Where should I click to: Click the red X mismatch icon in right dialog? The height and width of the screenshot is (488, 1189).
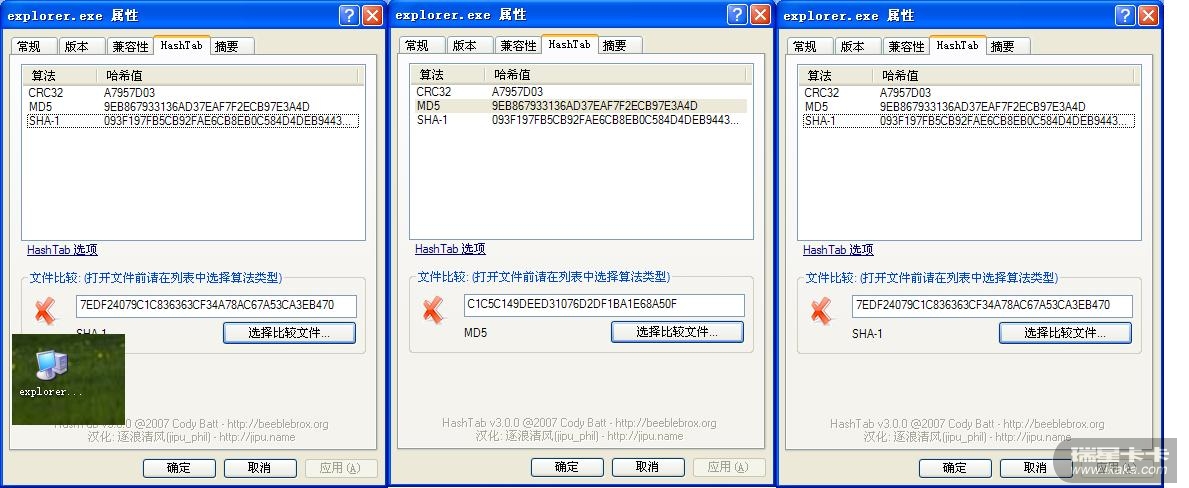coord(821,310)
